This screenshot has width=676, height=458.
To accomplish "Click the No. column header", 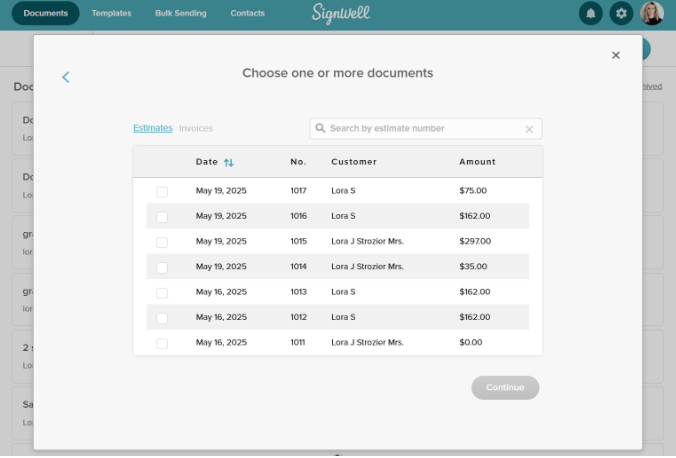I will pyautogui.click(x=298, y=162).
